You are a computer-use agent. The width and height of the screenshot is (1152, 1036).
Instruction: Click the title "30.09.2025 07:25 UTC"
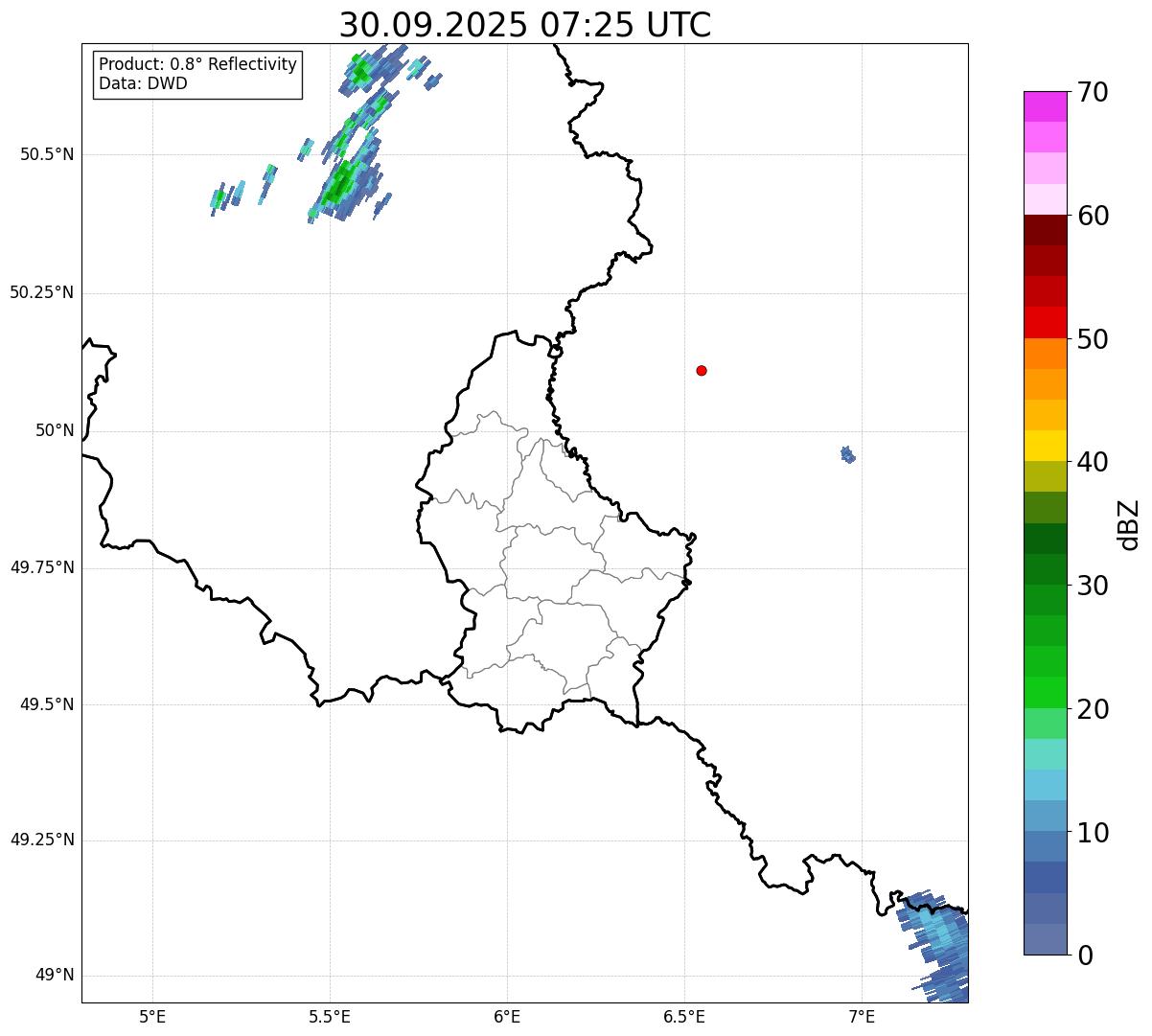click(525, 25)
